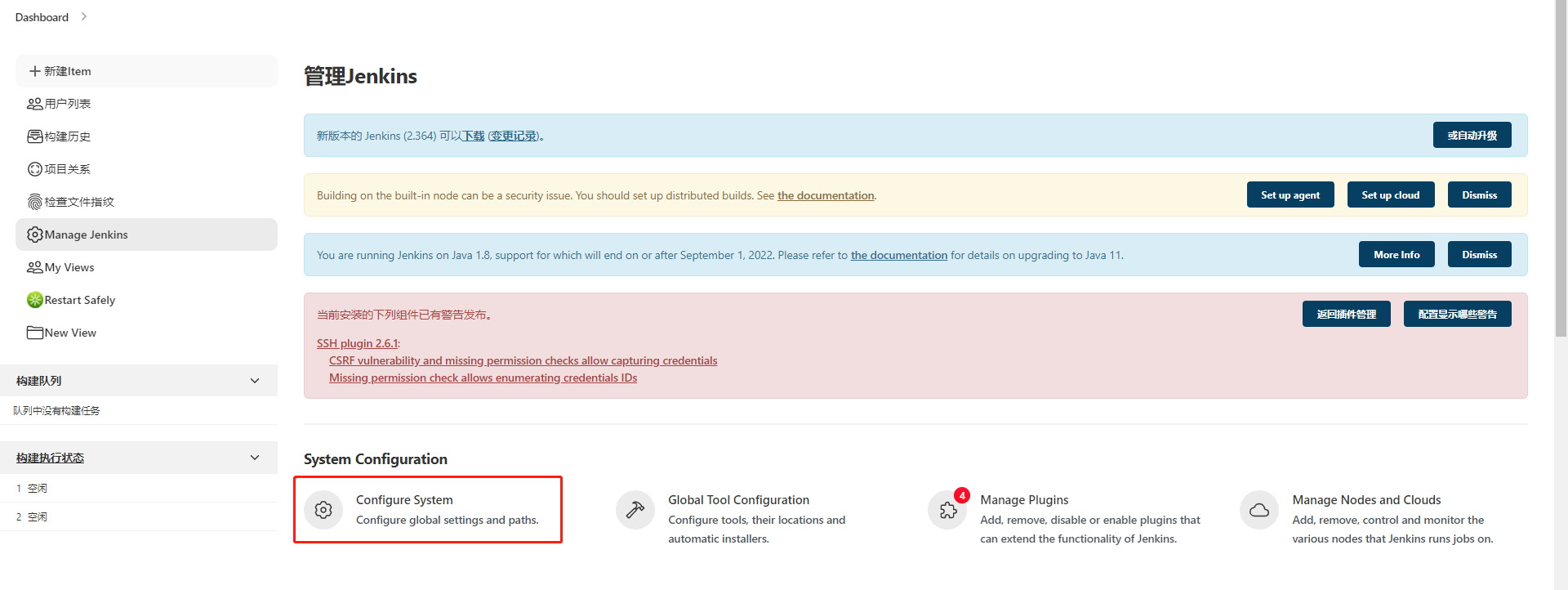Click the 下载 link for Jenkins 2.364

click(x=474, y=136)
